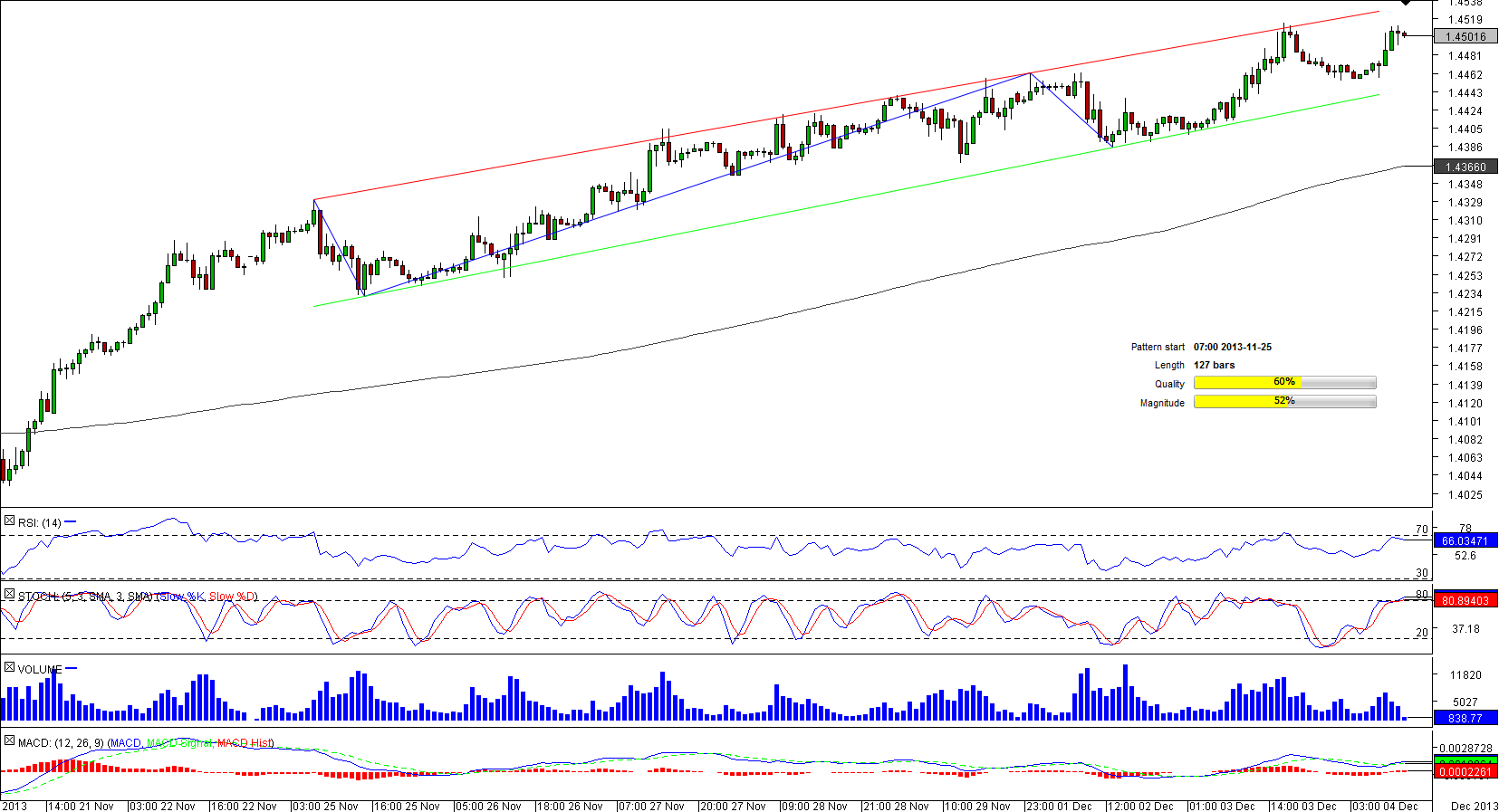Viewport: 1499px width, 812px height.
Task: Click the pattern start date 07:00 2013-11-25
Action: pyautogui.click(x=1233, y=348)
